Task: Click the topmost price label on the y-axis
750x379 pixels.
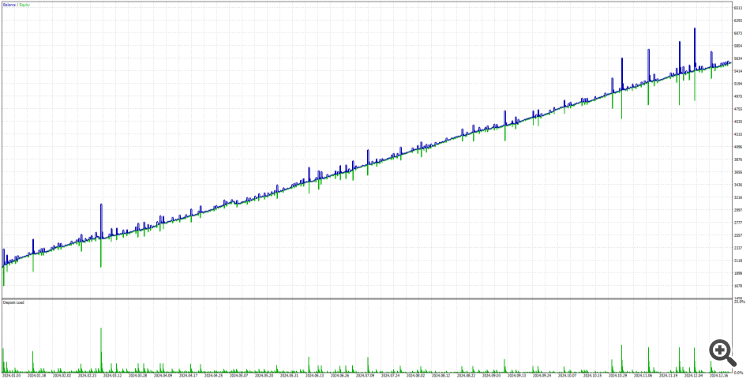Action: [x=738, y=8]
